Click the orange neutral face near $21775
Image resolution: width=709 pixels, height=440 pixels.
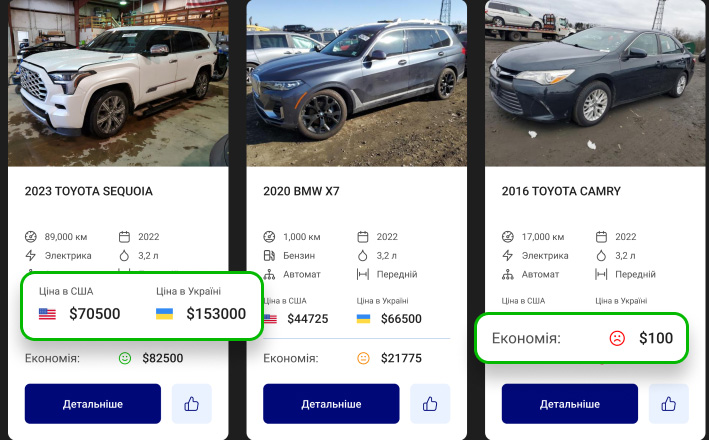pos(364,358)
